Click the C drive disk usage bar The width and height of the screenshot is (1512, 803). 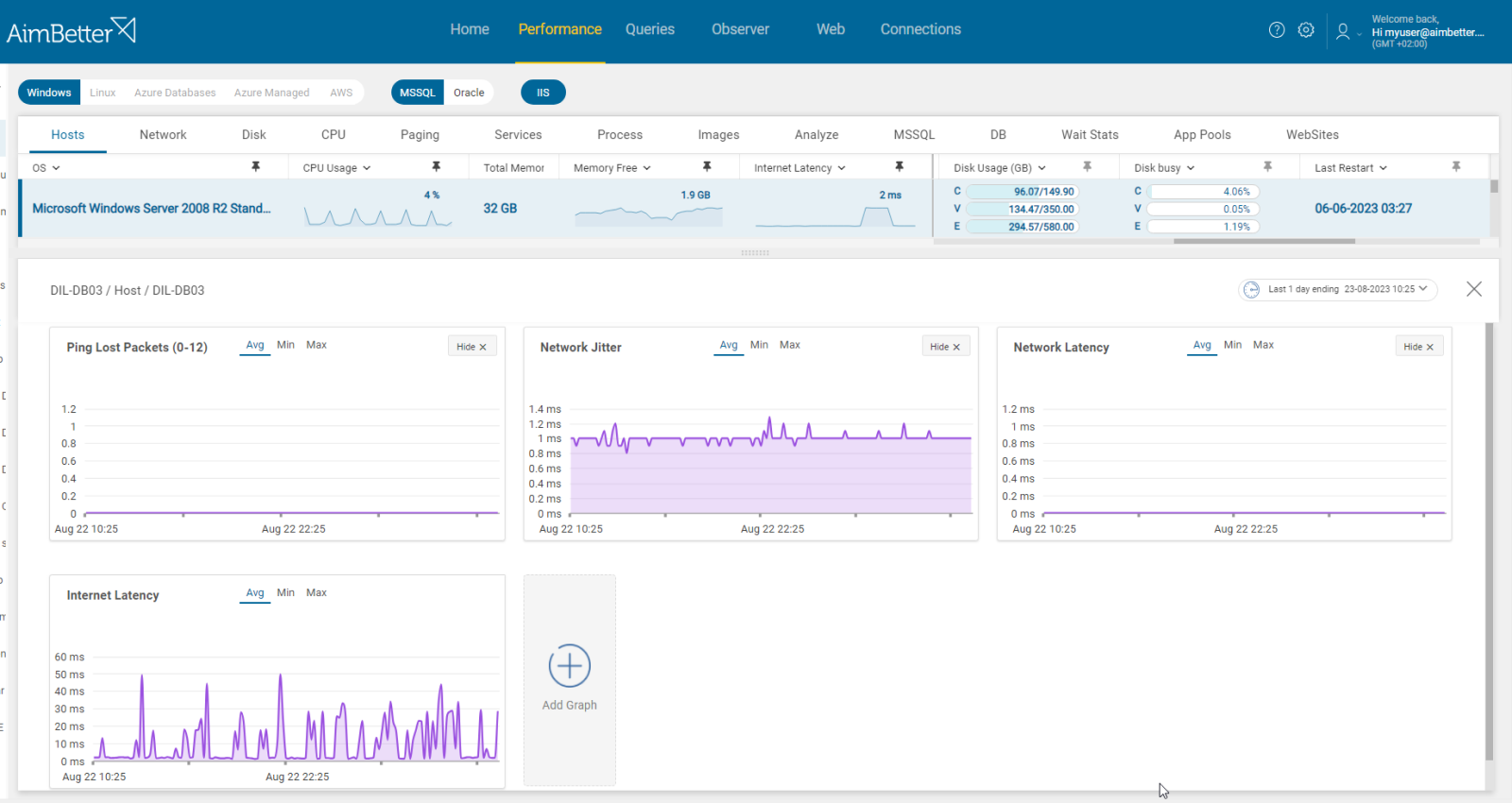click(x=1022, y=192)
